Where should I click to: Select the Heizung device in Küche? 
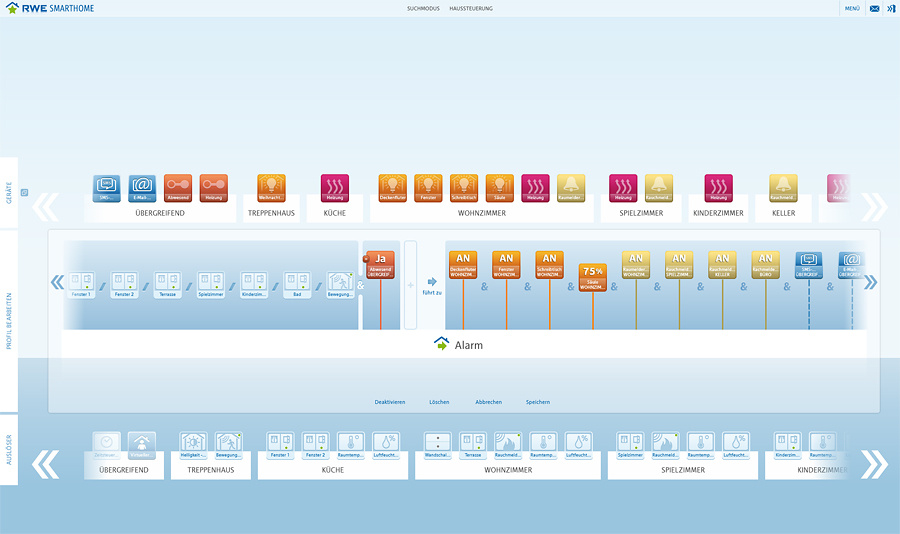pos(335,188)
